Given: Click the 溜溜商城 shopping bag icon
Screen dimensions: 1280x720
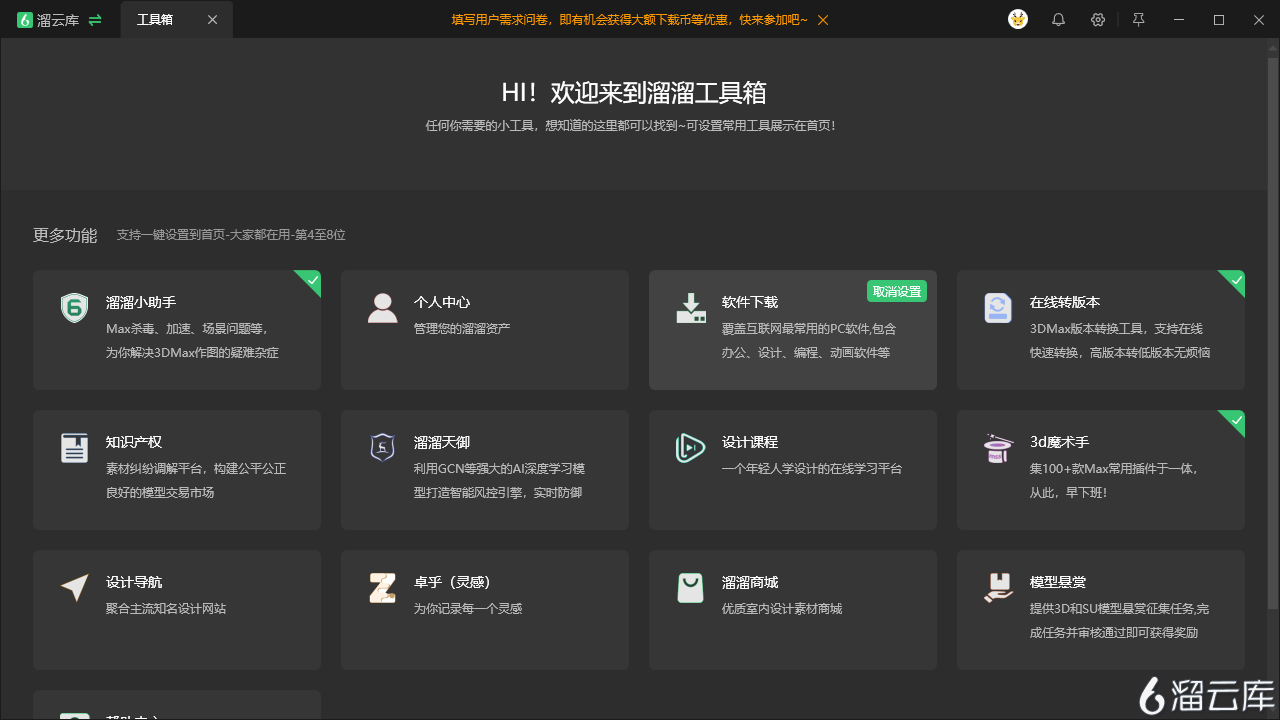Looking at the screenshot, I should pos(691,588).
